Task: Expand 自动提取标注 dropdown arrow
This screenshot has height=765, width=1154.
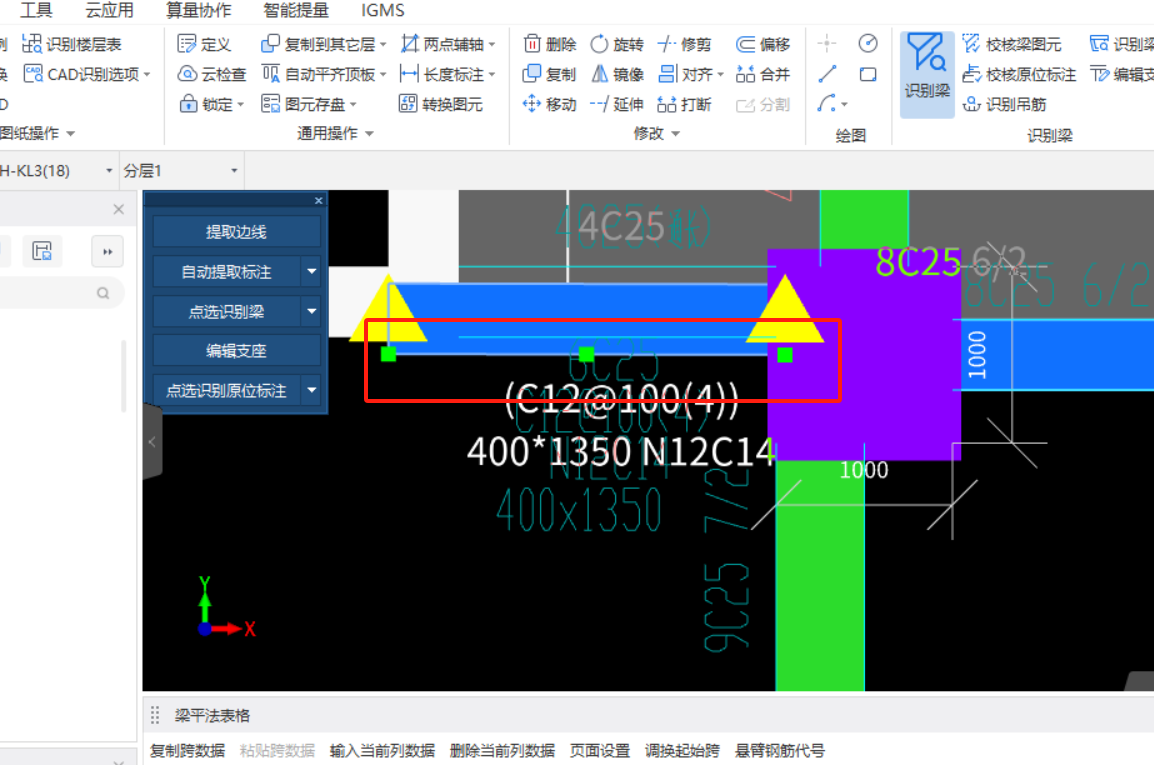Action: pos(312,272)
